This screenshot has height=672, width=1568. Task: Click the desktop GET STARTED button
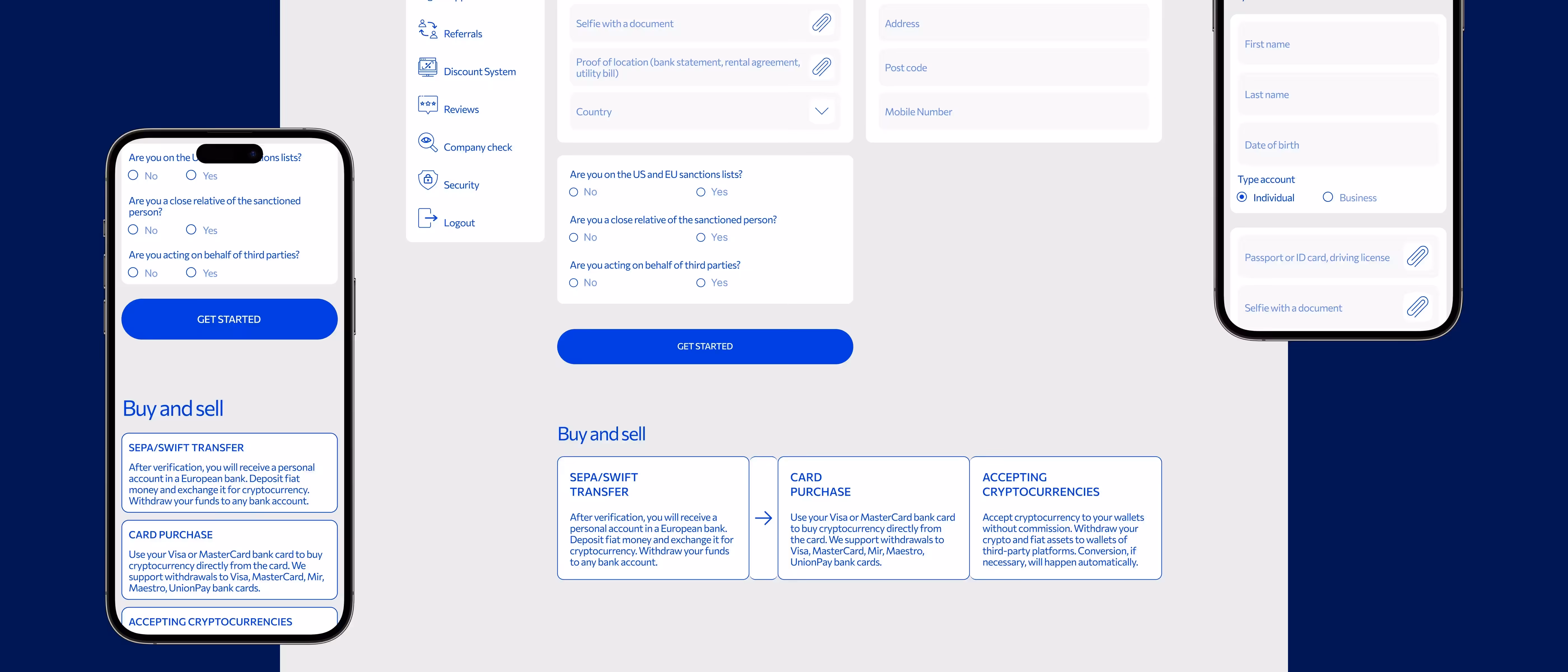tap(705, 346)
